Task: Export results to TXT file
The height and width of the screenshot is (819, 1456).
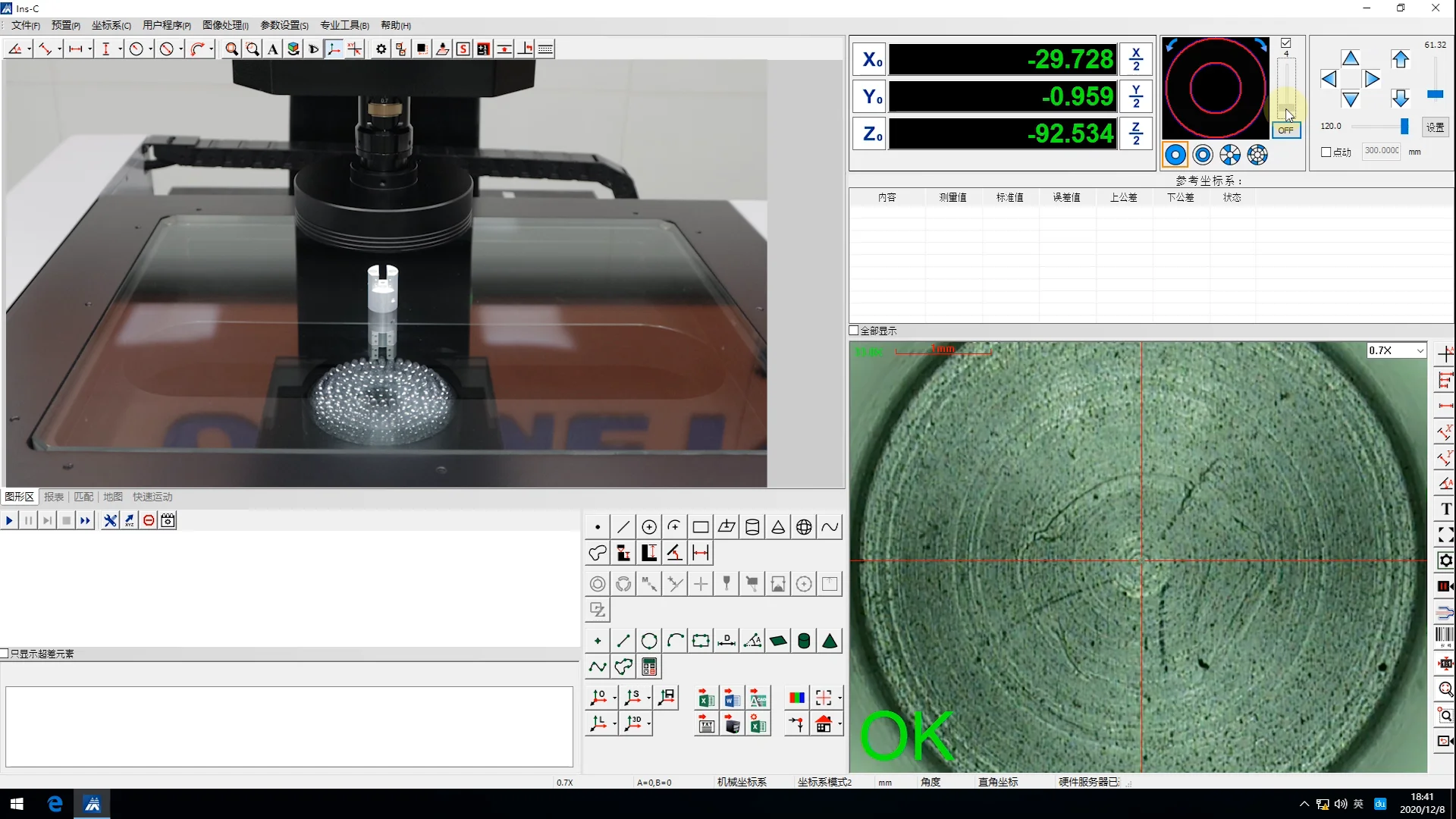Action: click(x=706, y=725)
